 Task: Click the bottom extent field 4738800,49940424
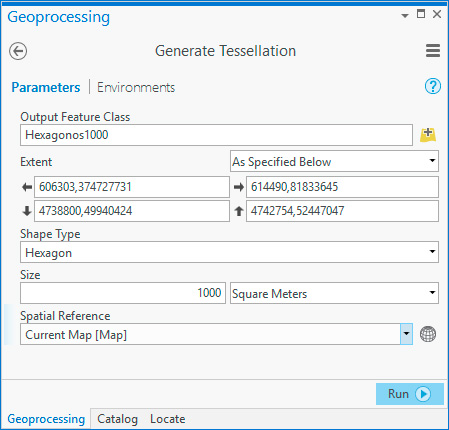coord(132,211)
